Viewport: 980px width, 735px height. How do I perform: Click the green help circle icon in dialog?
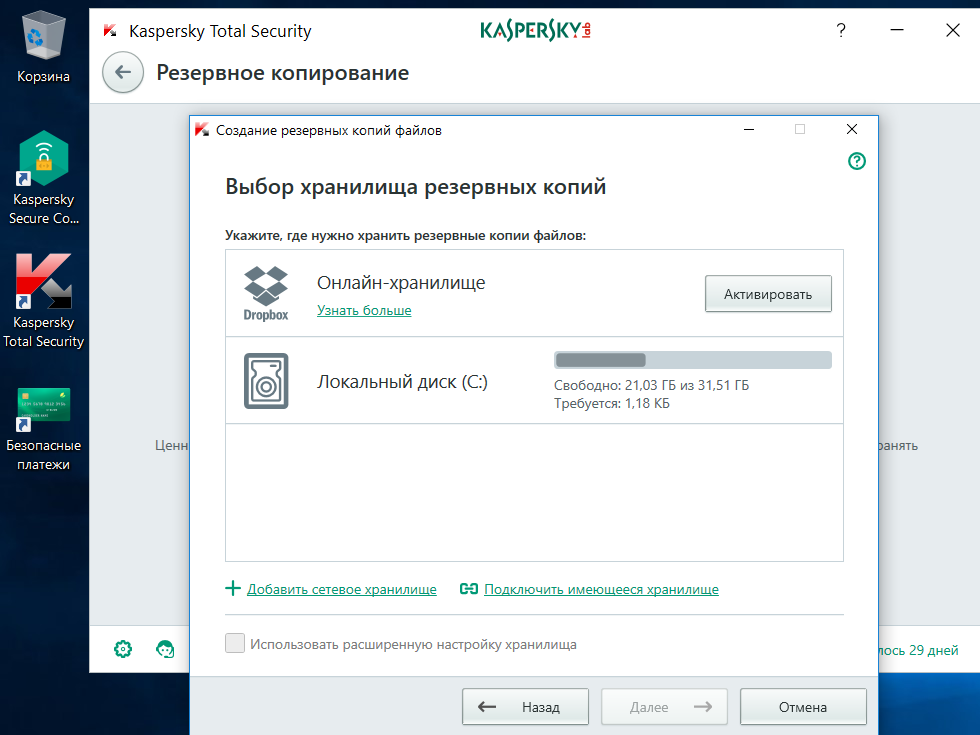[x=857, y=161]
